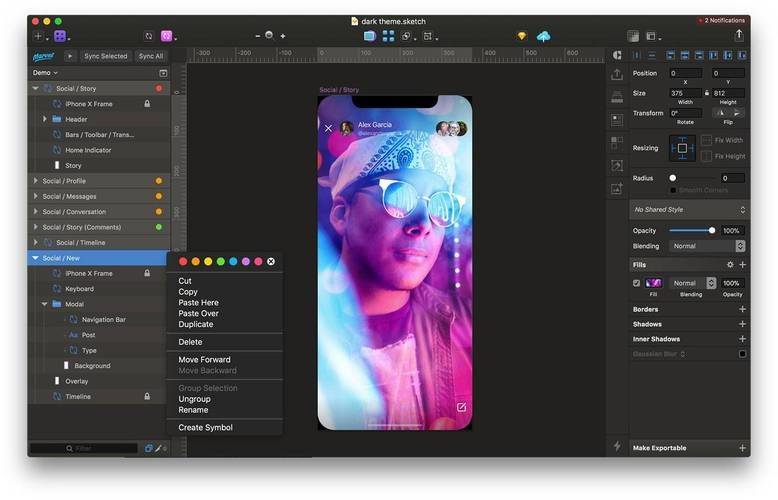
Task: Click the Craft add-photo icon
Action: [617, 188]
